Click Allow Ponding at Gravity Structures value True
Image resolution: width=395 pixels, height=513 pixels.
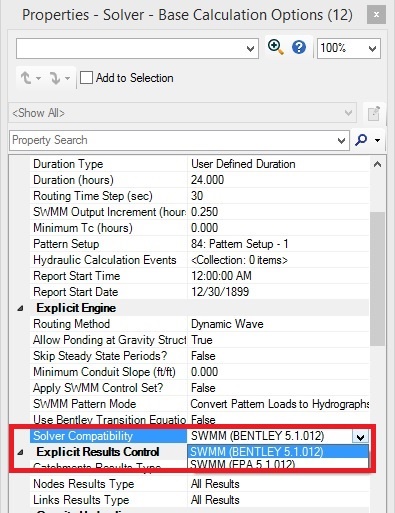coord(202,340)
